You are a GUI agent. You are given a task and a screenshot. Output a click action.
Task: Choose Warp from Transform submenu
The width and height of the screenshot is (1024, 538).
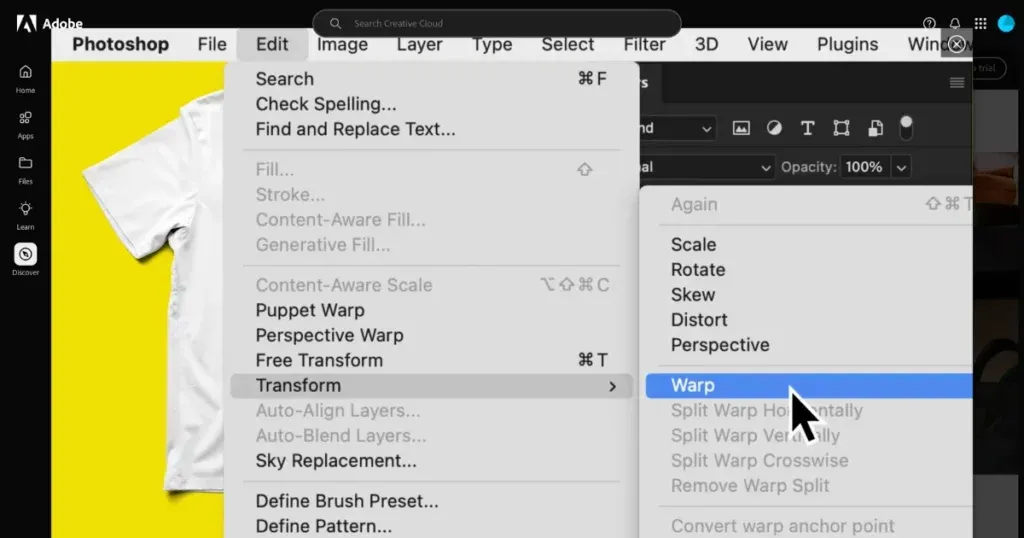(x=693, y=385)
